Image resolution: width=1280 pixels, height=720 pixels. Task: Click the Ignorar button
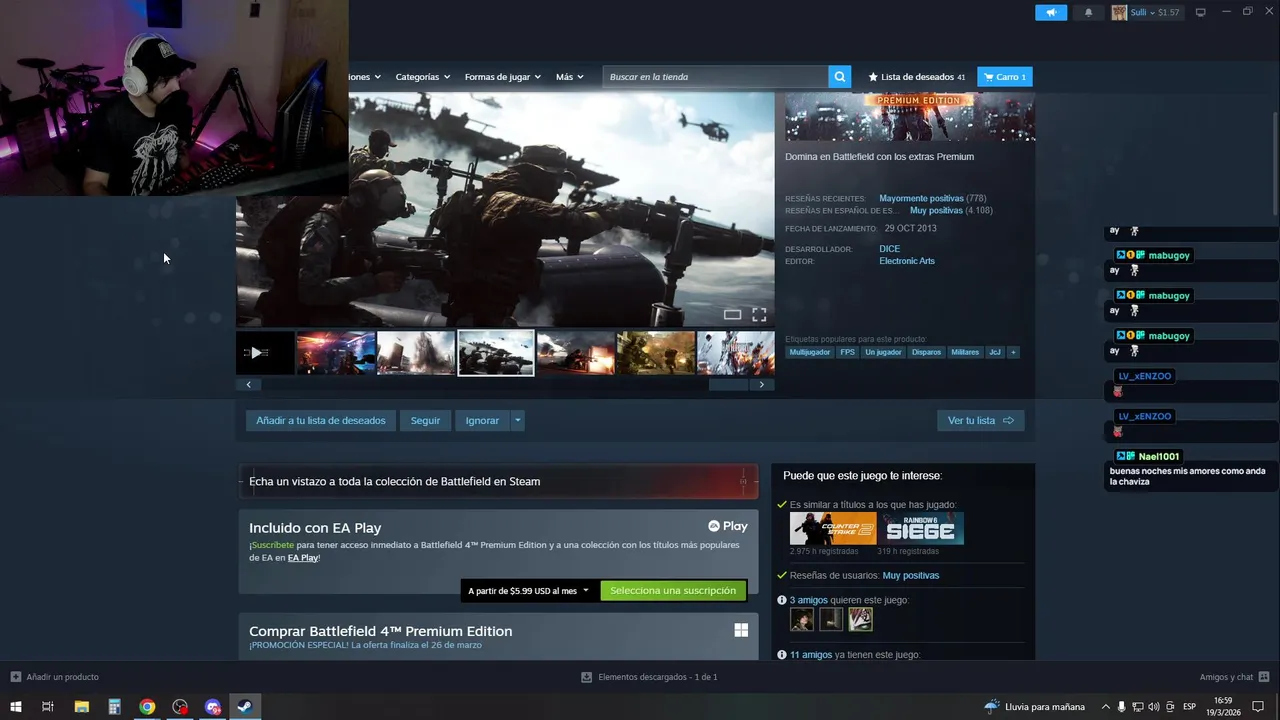482,420
